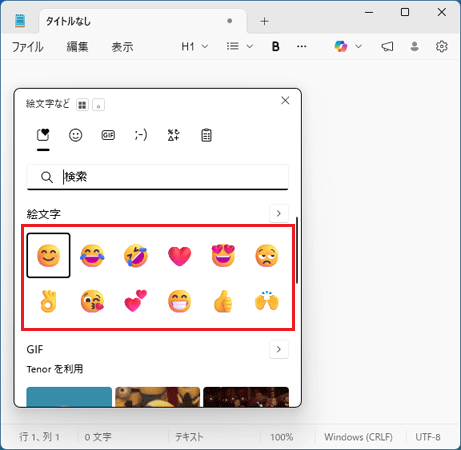Open the most recently used tab with heart icon
The height and width of the screenshot is (450, 461).
click(43, 135)
